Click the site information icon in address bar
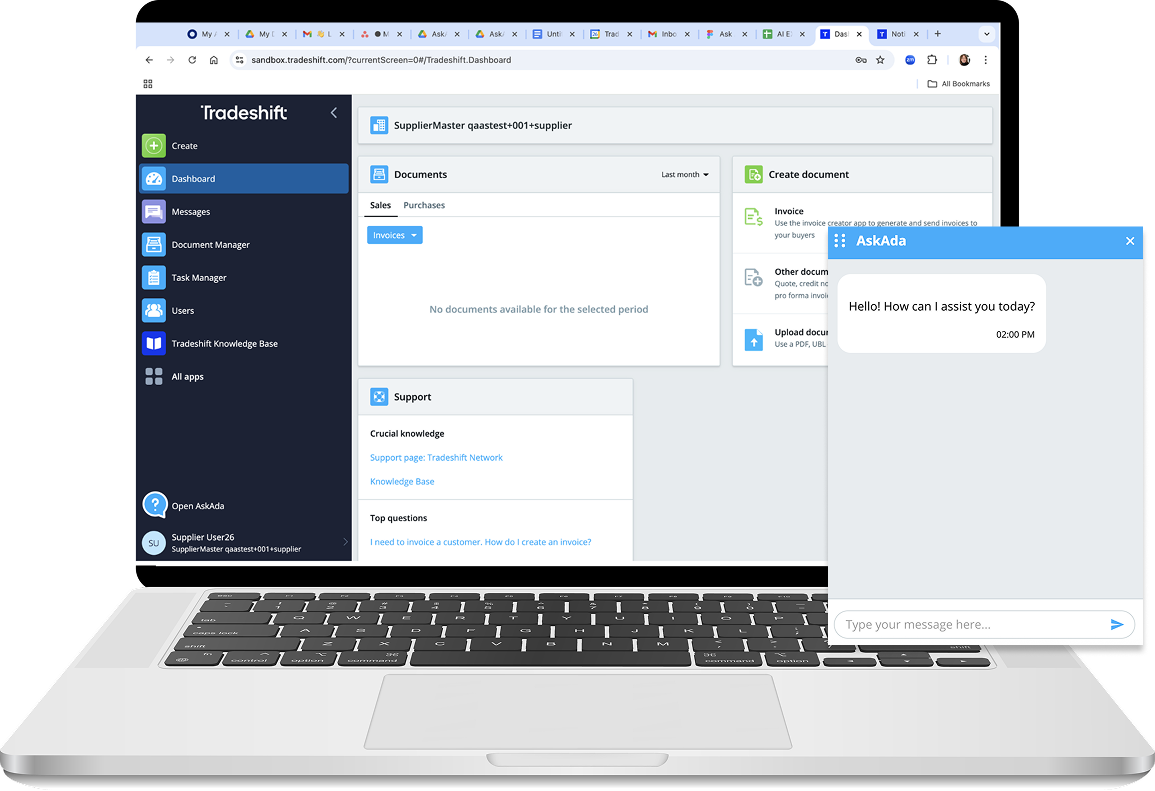1155x791 pixels. click(239, 60)
